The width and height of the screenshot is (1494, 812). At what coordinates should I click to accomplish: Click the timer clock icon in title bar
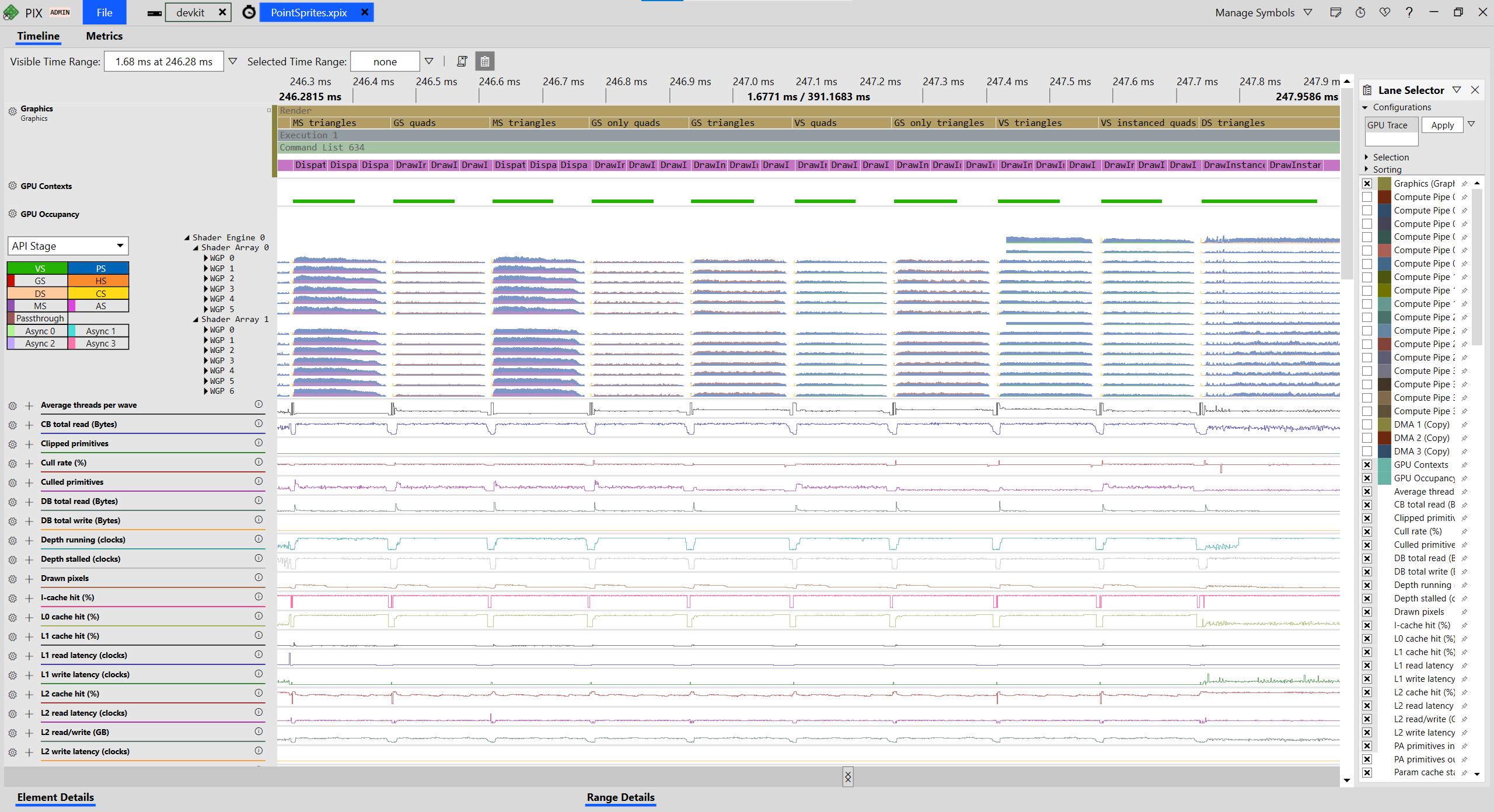click(1360, 12)
